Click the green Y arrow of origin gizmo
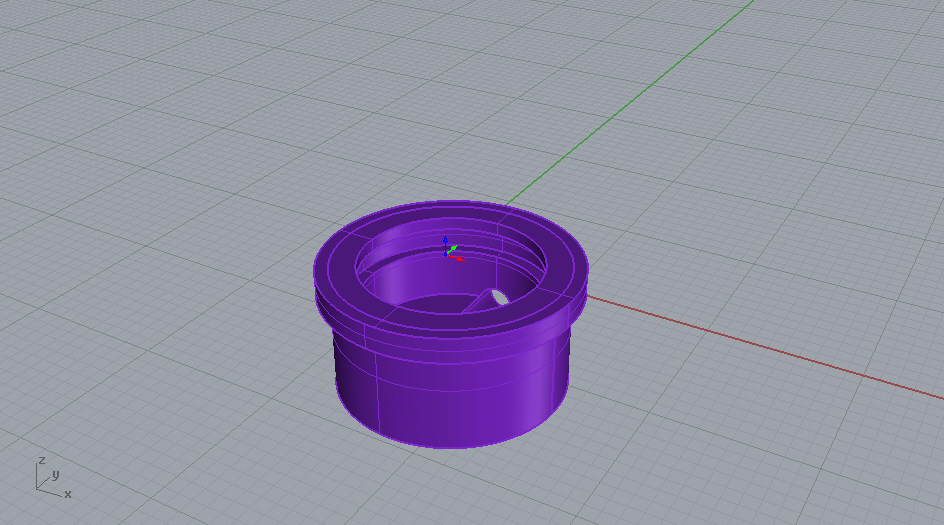The height and width of the screenshot is (525, 944). 455,247
